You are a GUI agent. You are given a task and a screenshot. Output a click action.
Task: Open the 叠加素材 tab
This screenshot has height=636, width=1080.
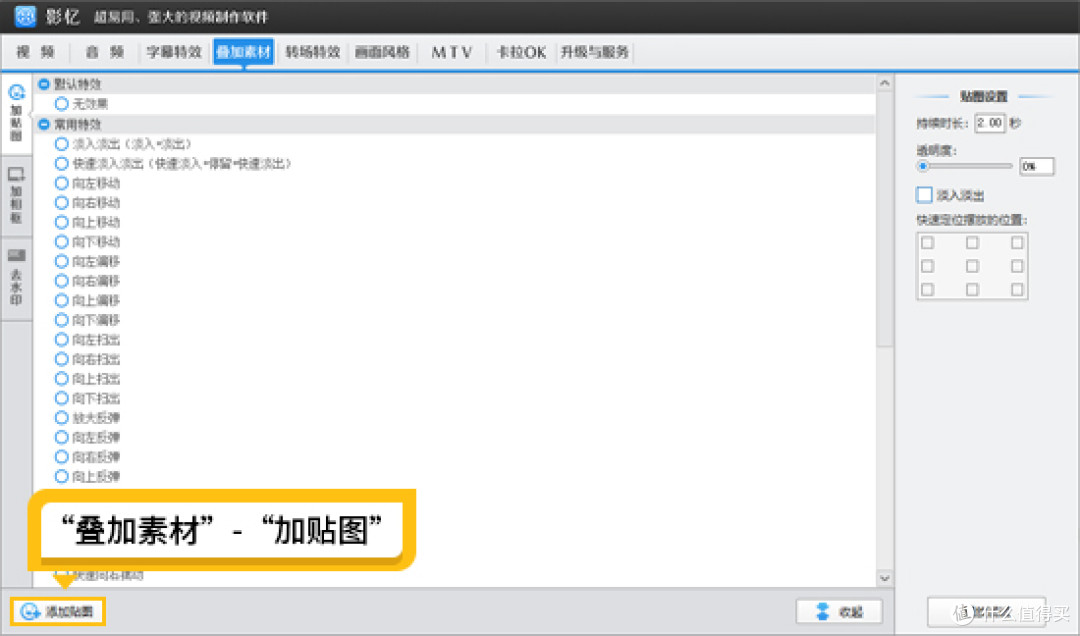point(243,52)
